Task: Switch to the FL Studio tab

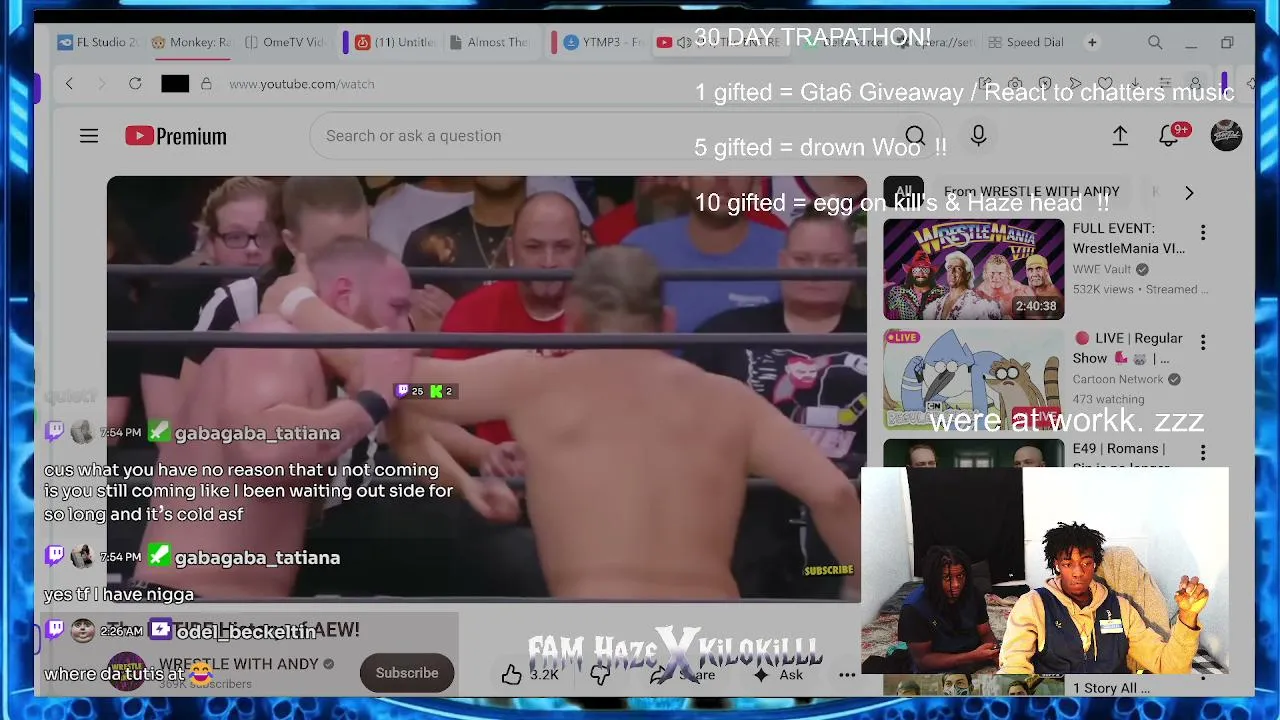Action: (98, 43)
